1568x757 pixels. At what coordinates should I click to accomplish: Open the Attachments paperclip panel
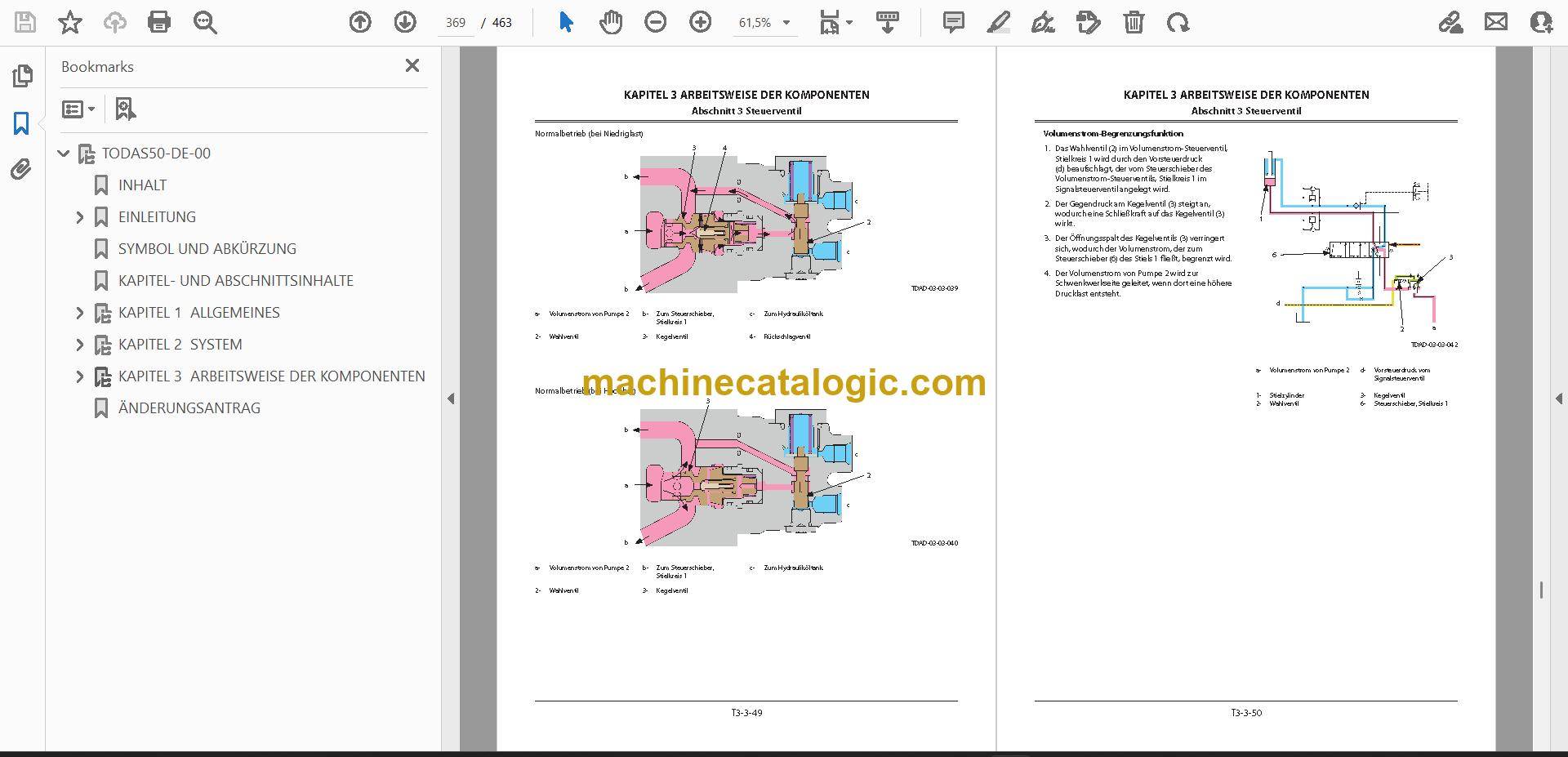click(21, 169)
